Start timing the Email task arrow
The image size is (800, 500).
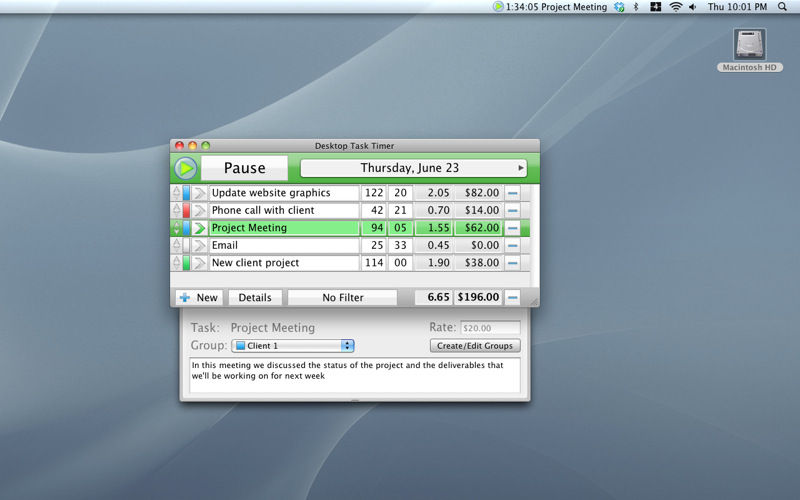tap(199, 245)
